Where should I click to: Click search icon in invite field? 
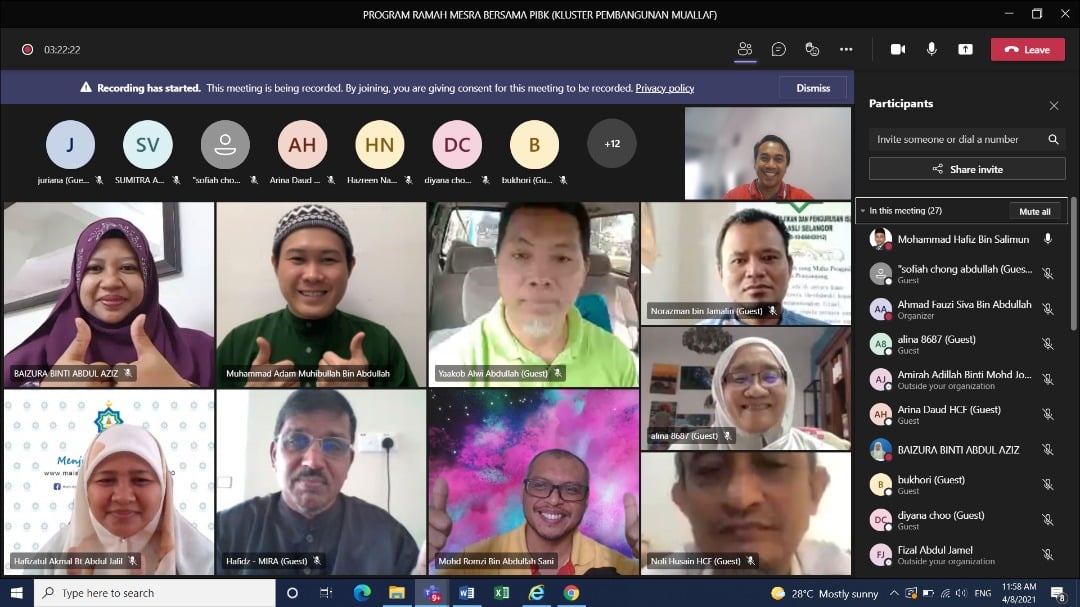1053,140
